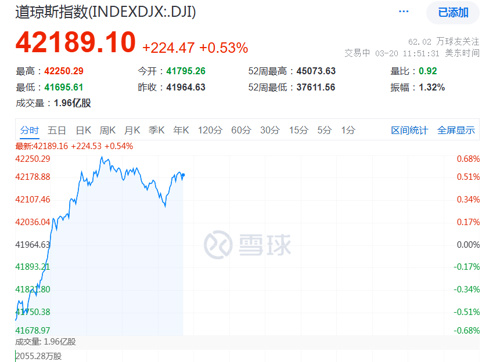
Task: Click the -0.68% right axis label
Action: (x=467, y=330)
